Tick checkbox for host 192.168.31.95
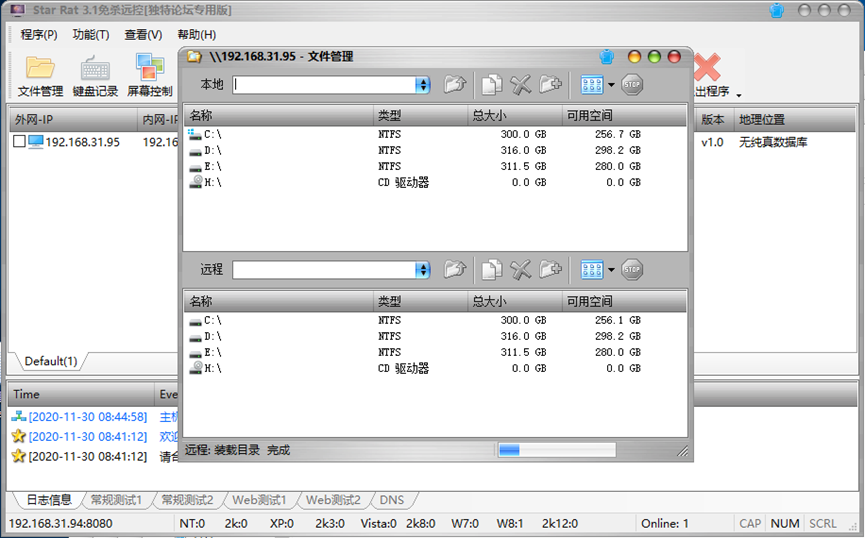Image resolution: width=865 pixels, height=538 pixels. click(19, 142)
